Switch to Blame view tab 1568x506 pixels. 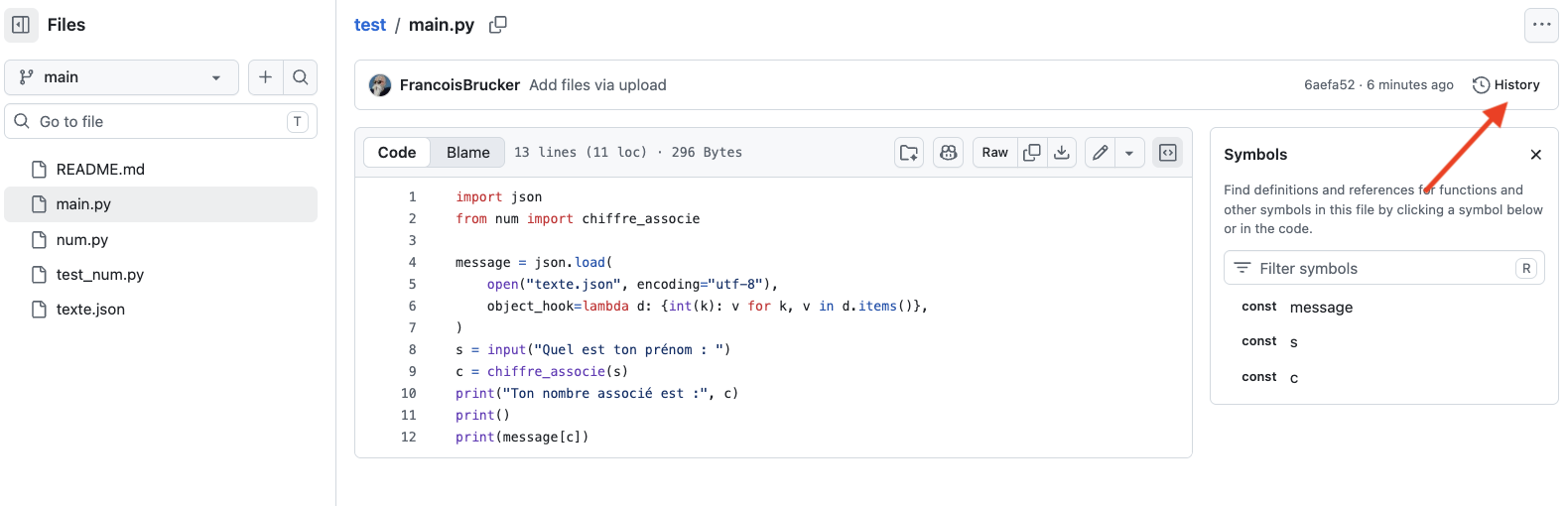coord(468,152)
